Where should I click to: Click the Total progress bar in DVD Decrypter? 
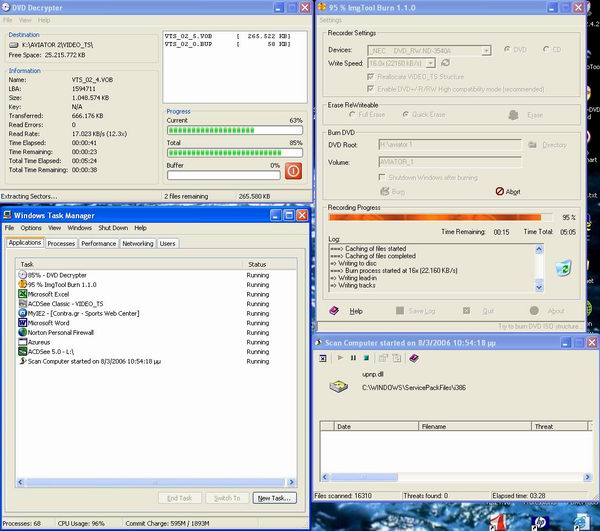(x=235, y=153)
